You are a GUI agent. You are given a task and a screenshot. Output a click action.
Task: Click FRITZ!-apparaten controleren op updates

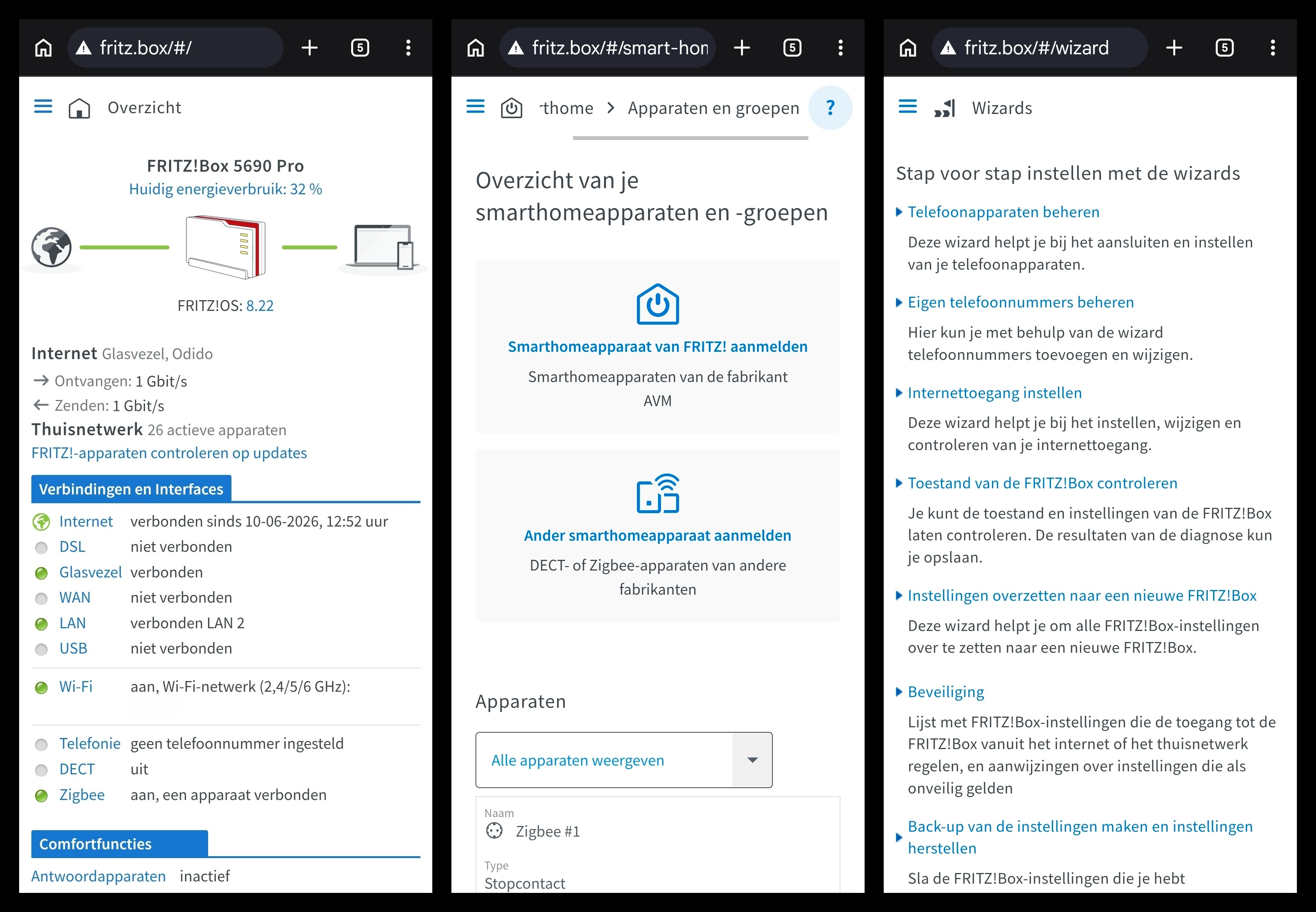tap(169, 453)
